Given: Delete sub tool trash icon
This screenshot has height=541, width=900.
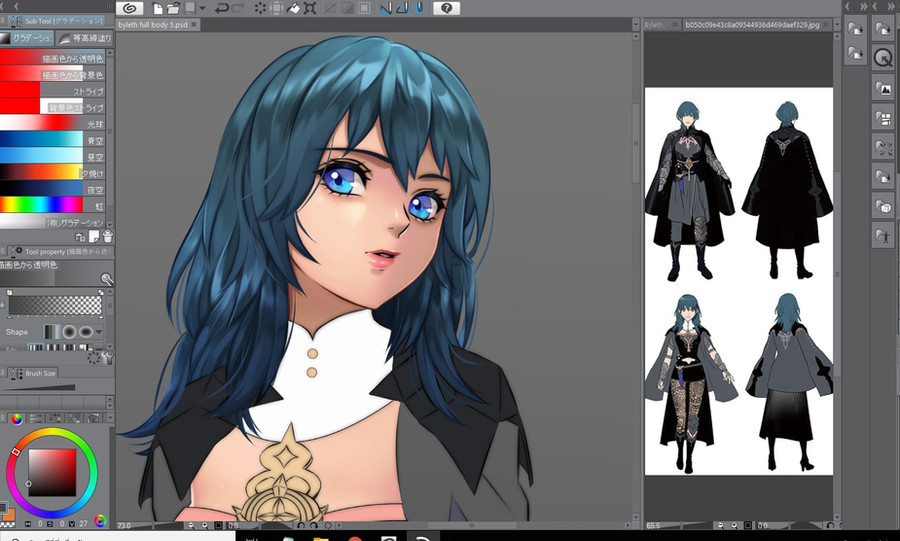Looking at the screenshot, I should (x=107, y=236).
